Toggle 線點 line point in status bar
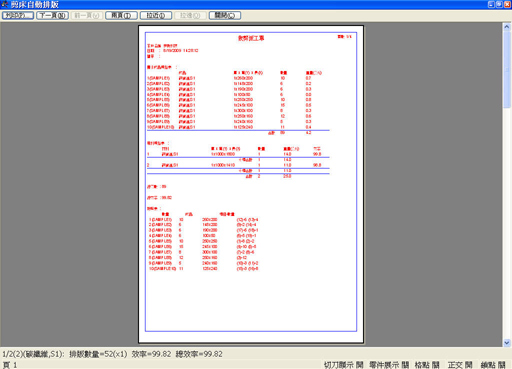Screen dimensions: 512x369 [x=493, y=365]
